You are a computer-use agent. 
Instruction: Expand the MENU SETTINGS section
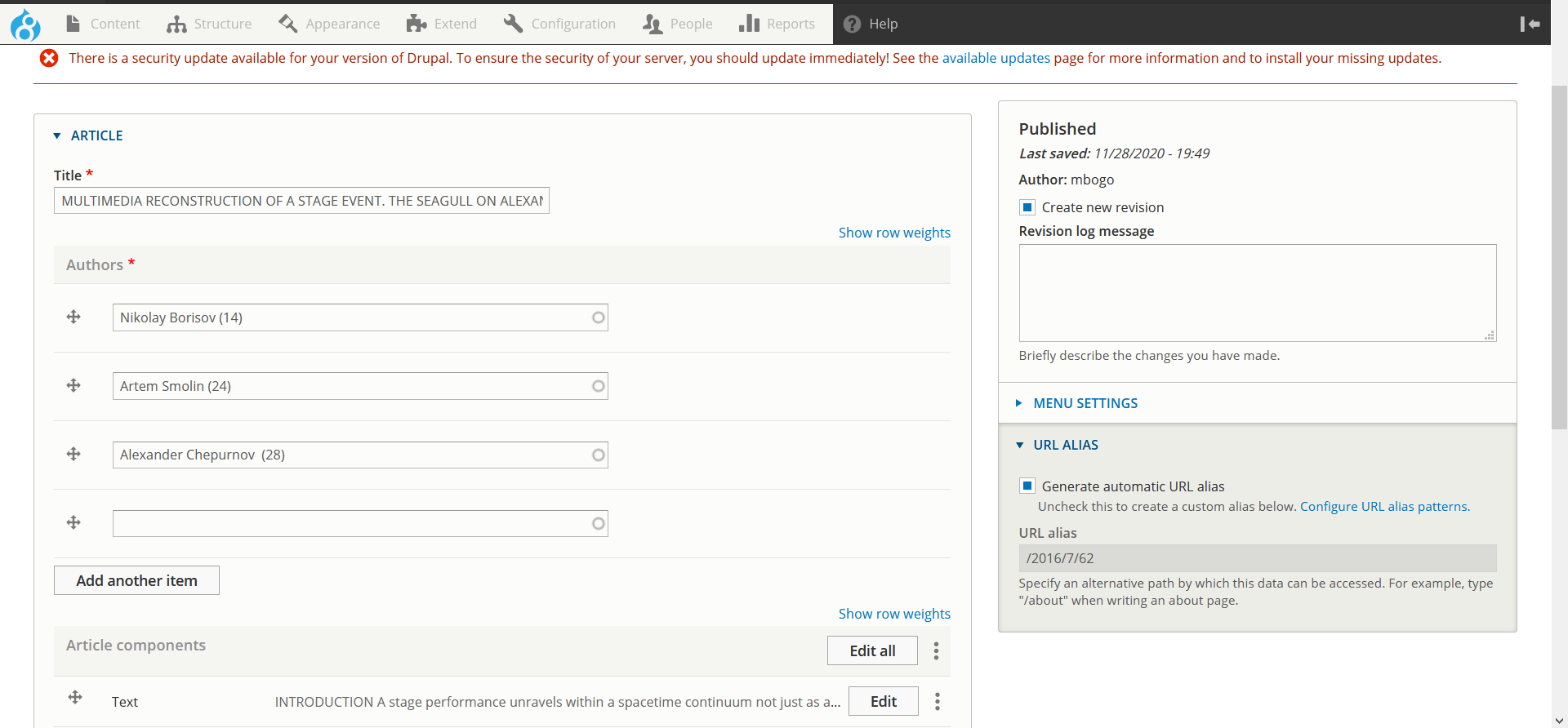tap(1085, 403)
